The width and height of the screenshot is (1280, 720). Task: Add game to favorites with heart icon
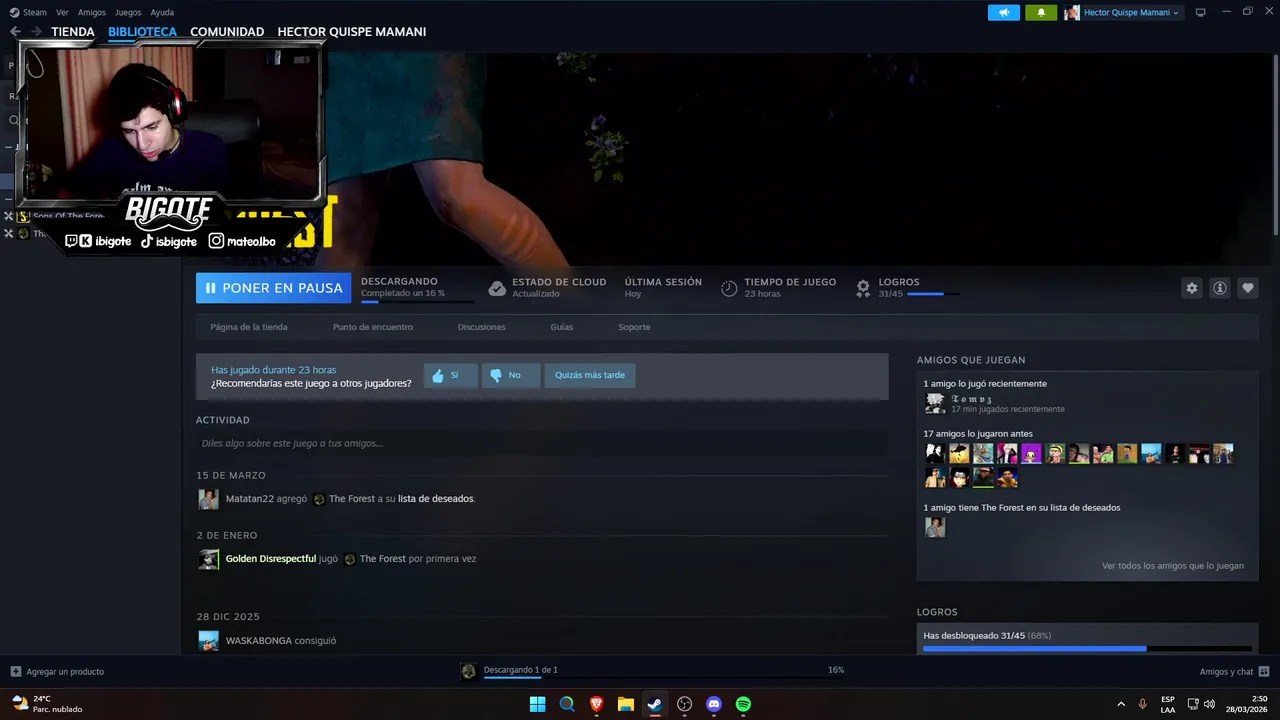tap(1248, 288)
